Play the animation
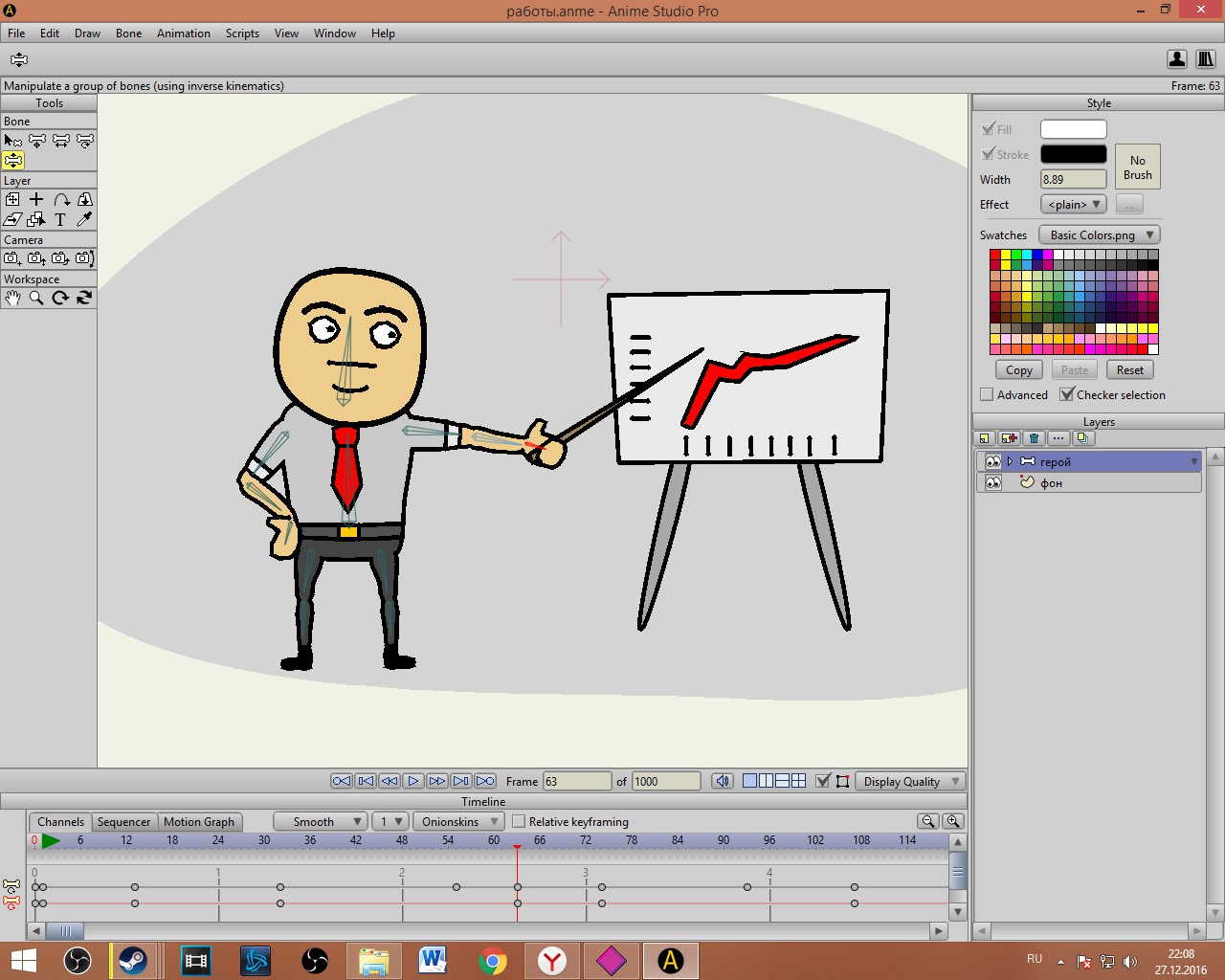Viewport: 1225px width, 980px height. tap(413, 781)
